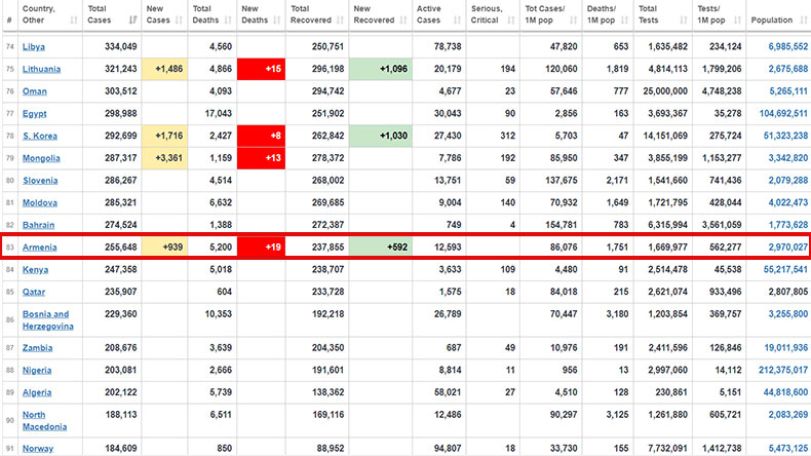Image resolution: width=811 pixels, height=456 pixels.
Task: Sort by Serious, Critical arrows icon
Action: pyautogui.click(x=511, y=20)
